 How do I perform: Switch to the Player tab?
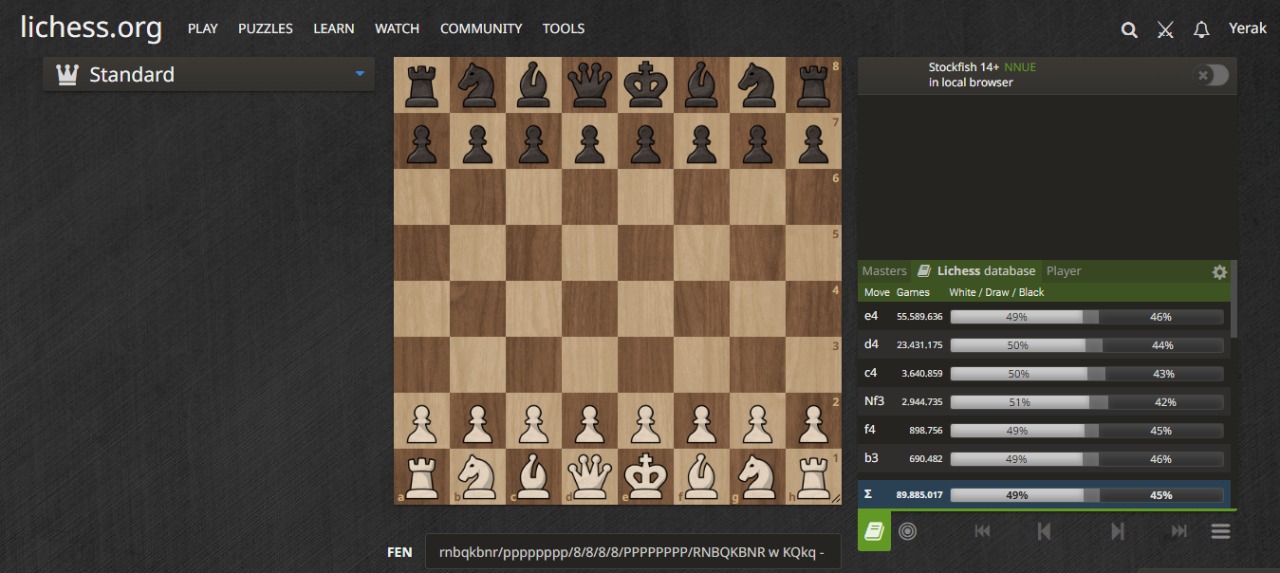tap(1064, 271)
